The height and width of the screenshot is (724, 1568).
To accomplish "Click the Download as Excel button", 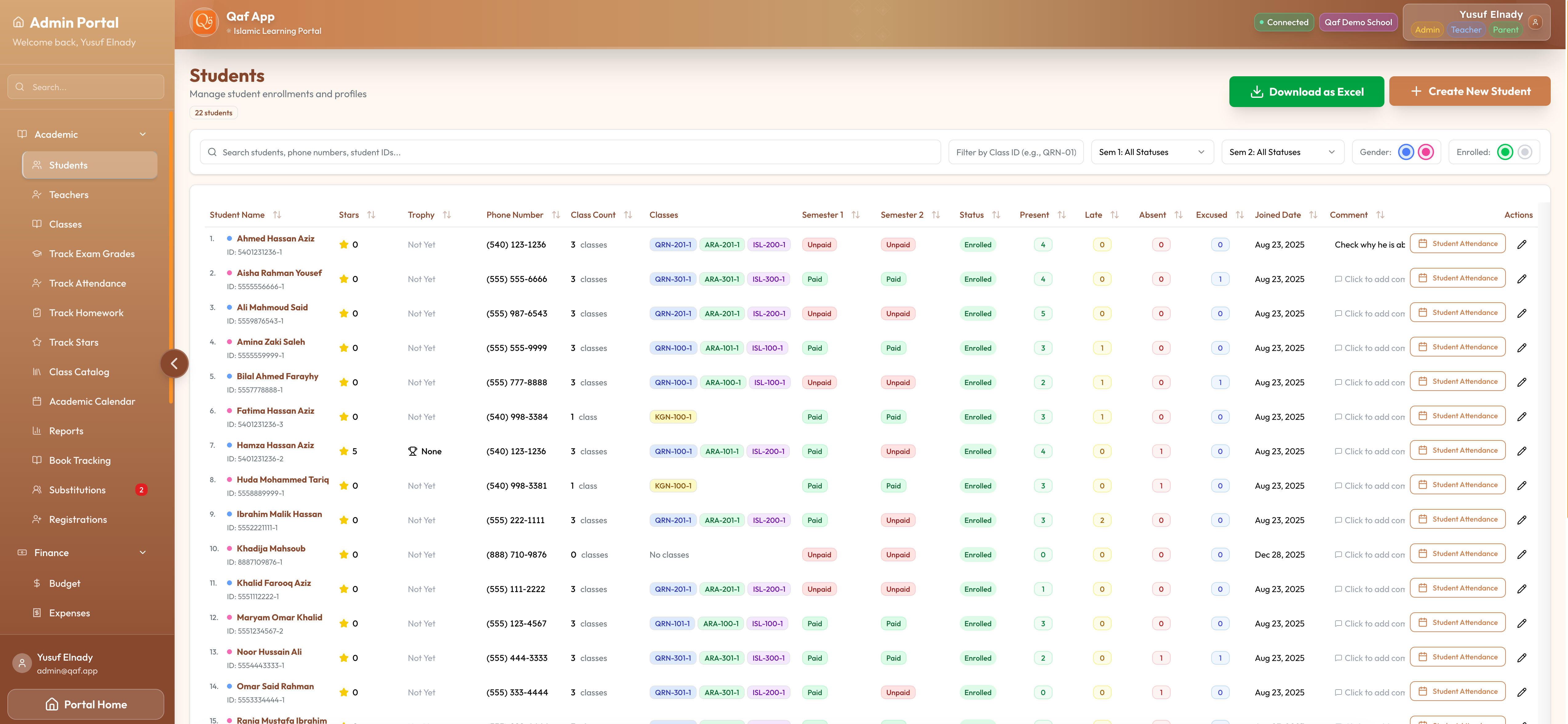I will [x=1306, y=91].
